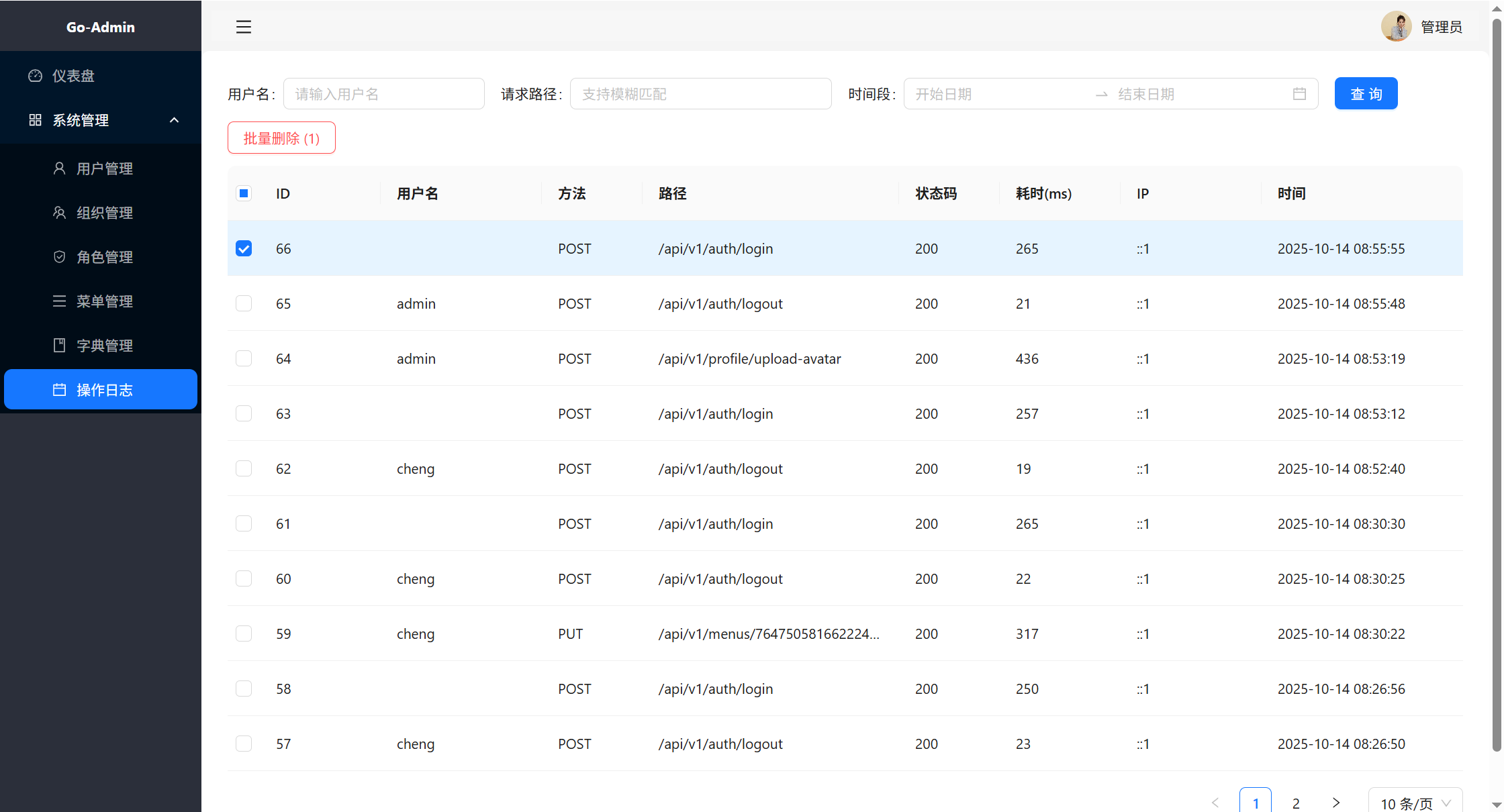Click the Menu Management list icon
This screenshot has width=1504, height=812.
click(x=59, y=301)
